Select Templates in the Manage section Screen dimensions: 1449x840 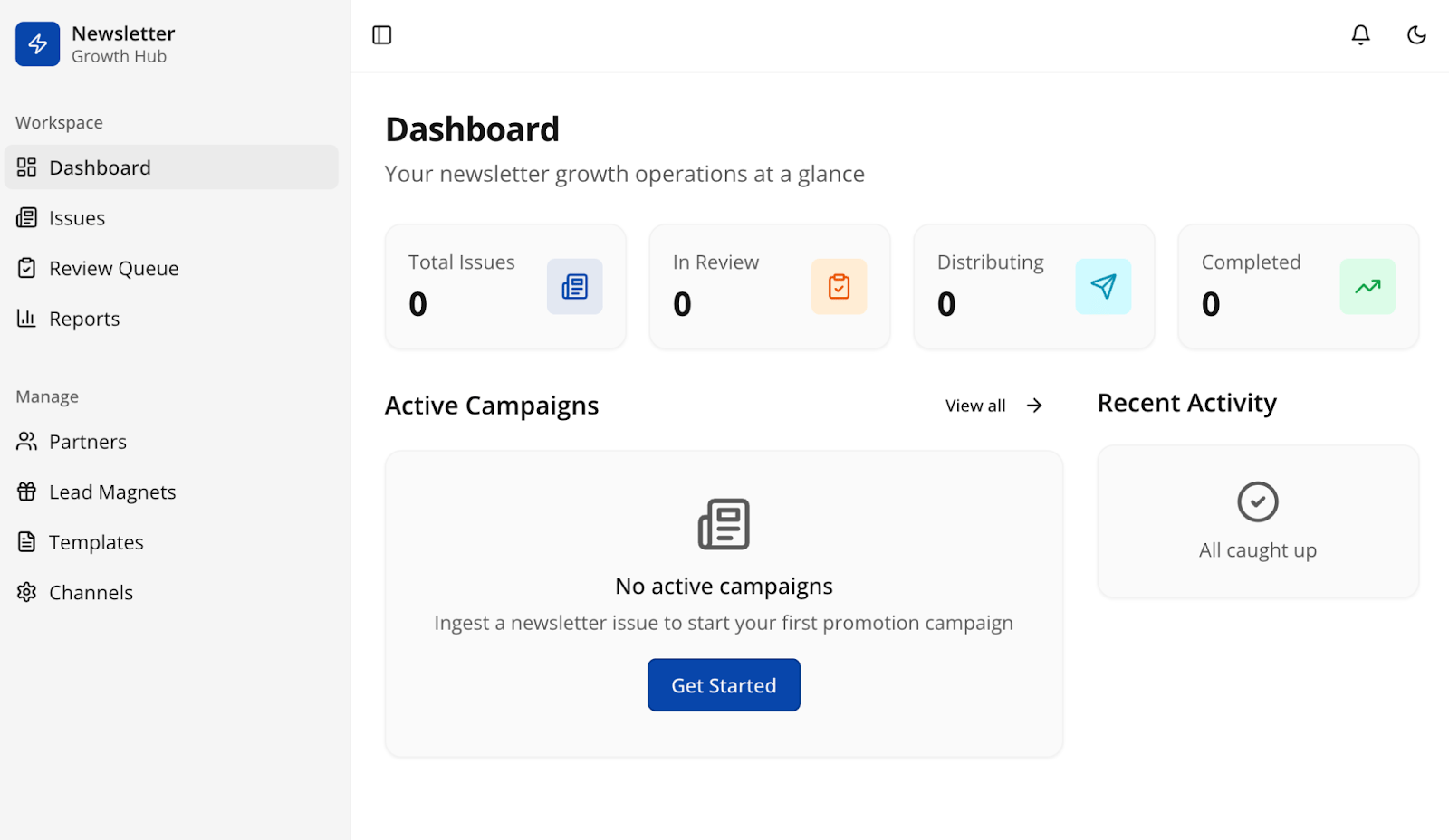click(96, 542)
